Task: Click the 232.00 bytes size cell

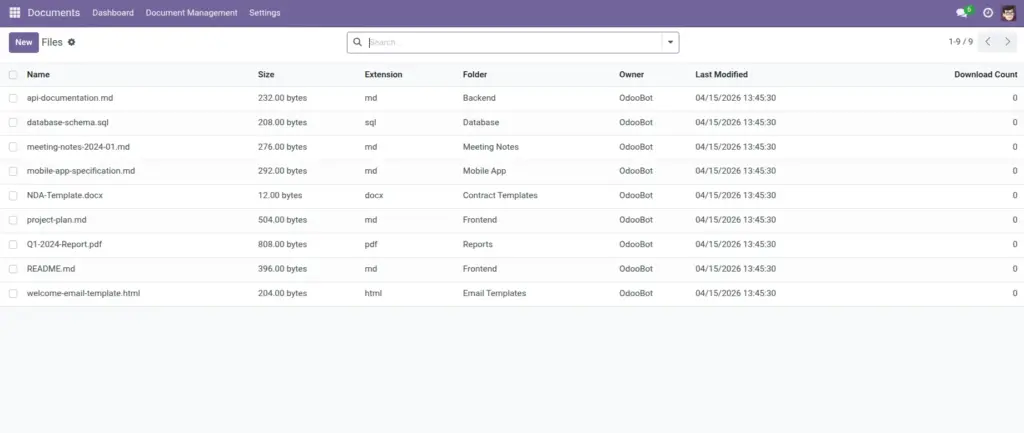Action: click(x=282, y=98)
